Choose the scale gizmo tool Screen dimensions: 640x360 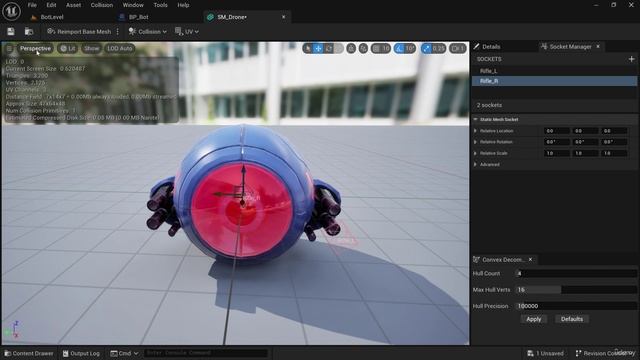pyautogui.click(x=339, y=49)
